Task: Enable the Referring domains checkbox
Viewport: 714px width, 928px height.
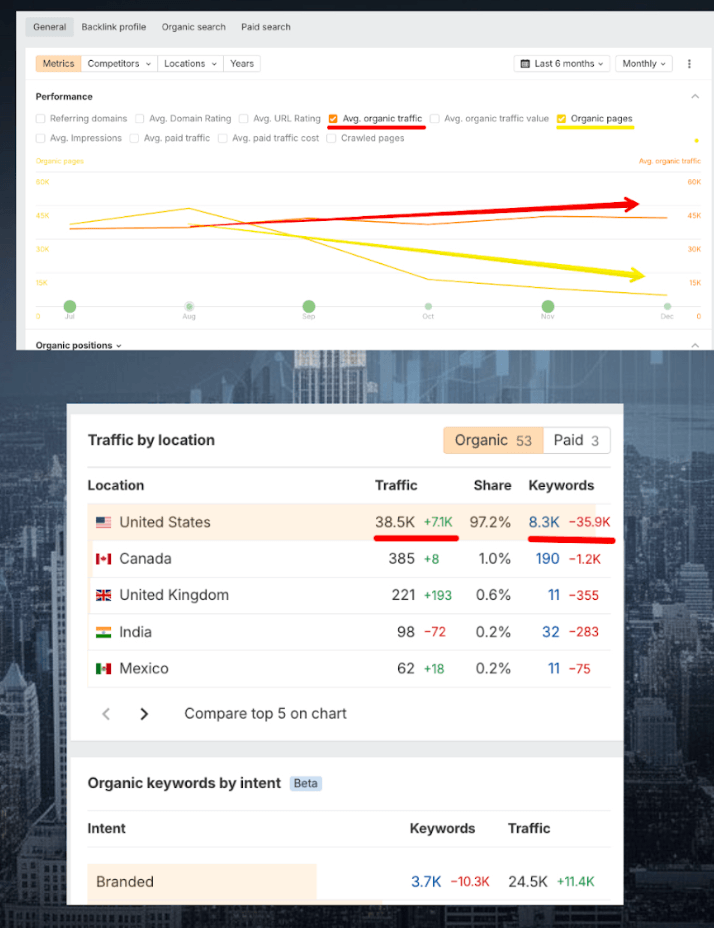Action: click(x=41, y=119)
